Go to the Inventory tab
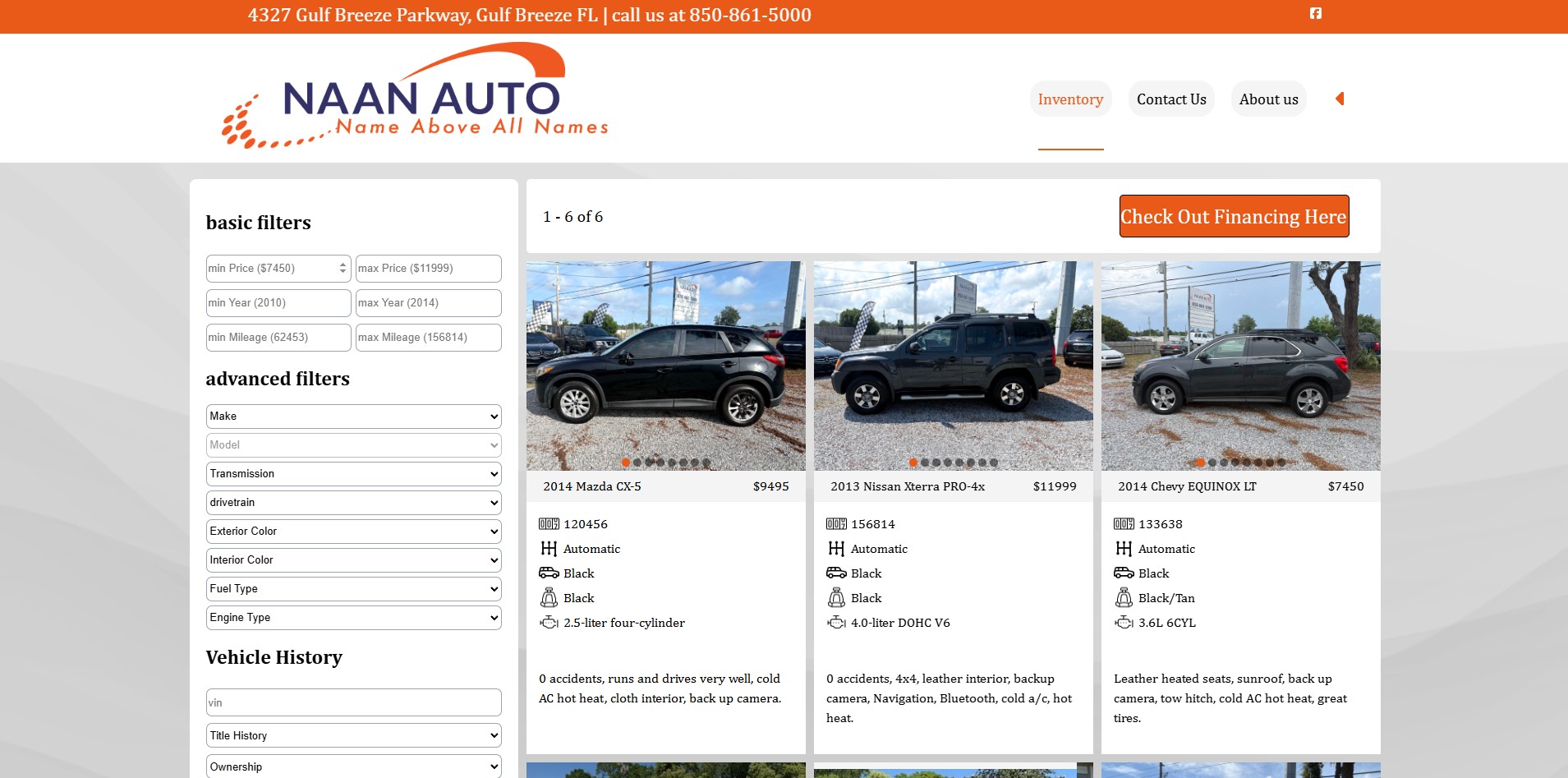Image resolution: width=1568 pixels, height=778 pixels. point(1070,99)
